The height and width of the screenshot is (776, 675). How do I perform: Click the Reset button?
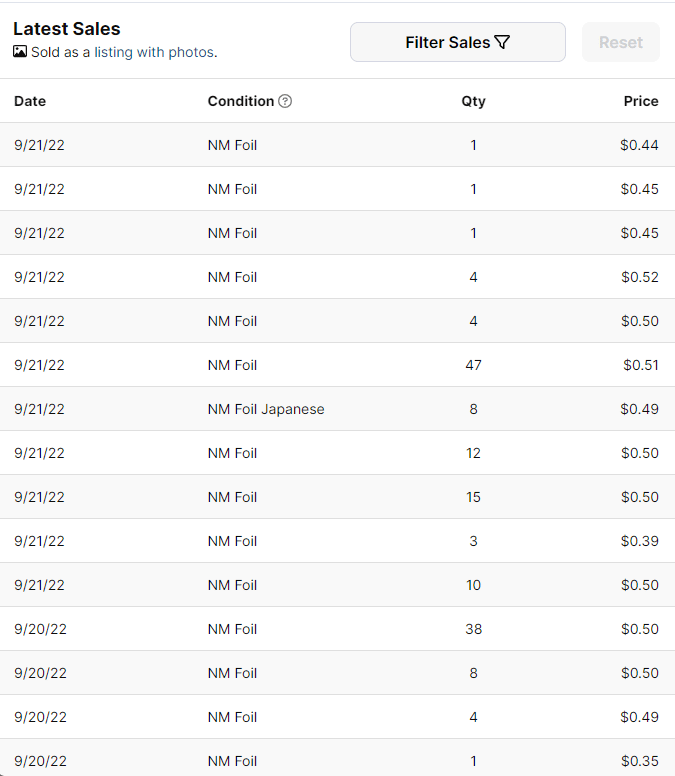(620, 42)
